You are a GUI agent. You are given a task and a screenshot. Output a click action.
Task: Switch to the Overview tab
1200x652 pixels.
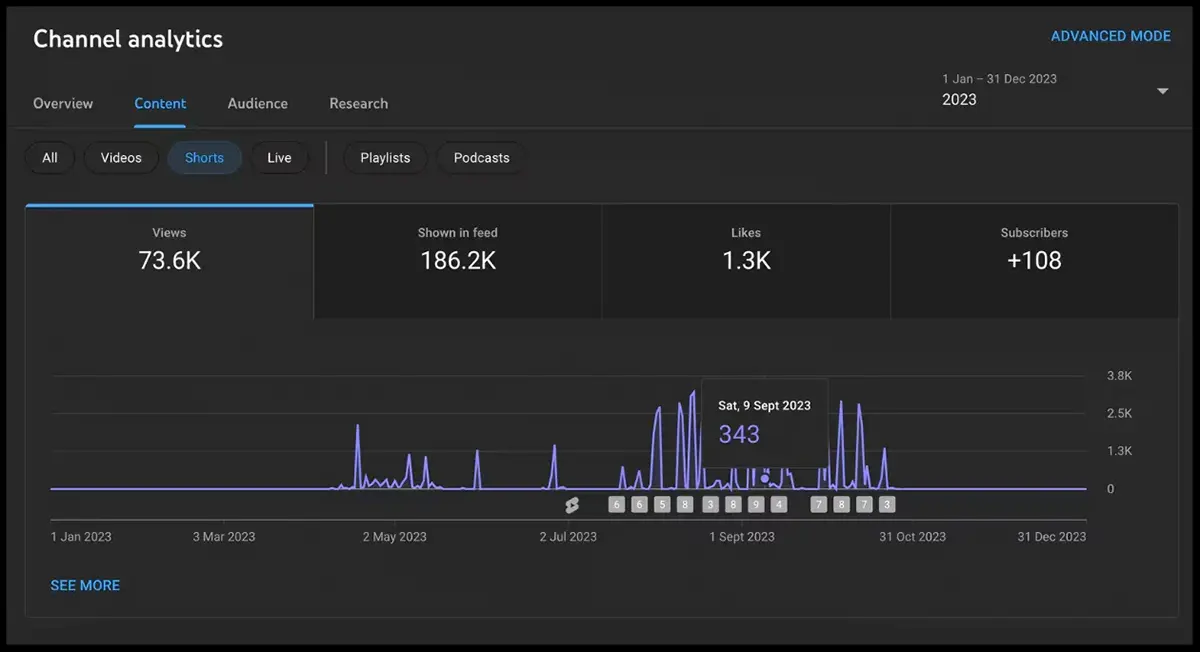tap(63, 104)
